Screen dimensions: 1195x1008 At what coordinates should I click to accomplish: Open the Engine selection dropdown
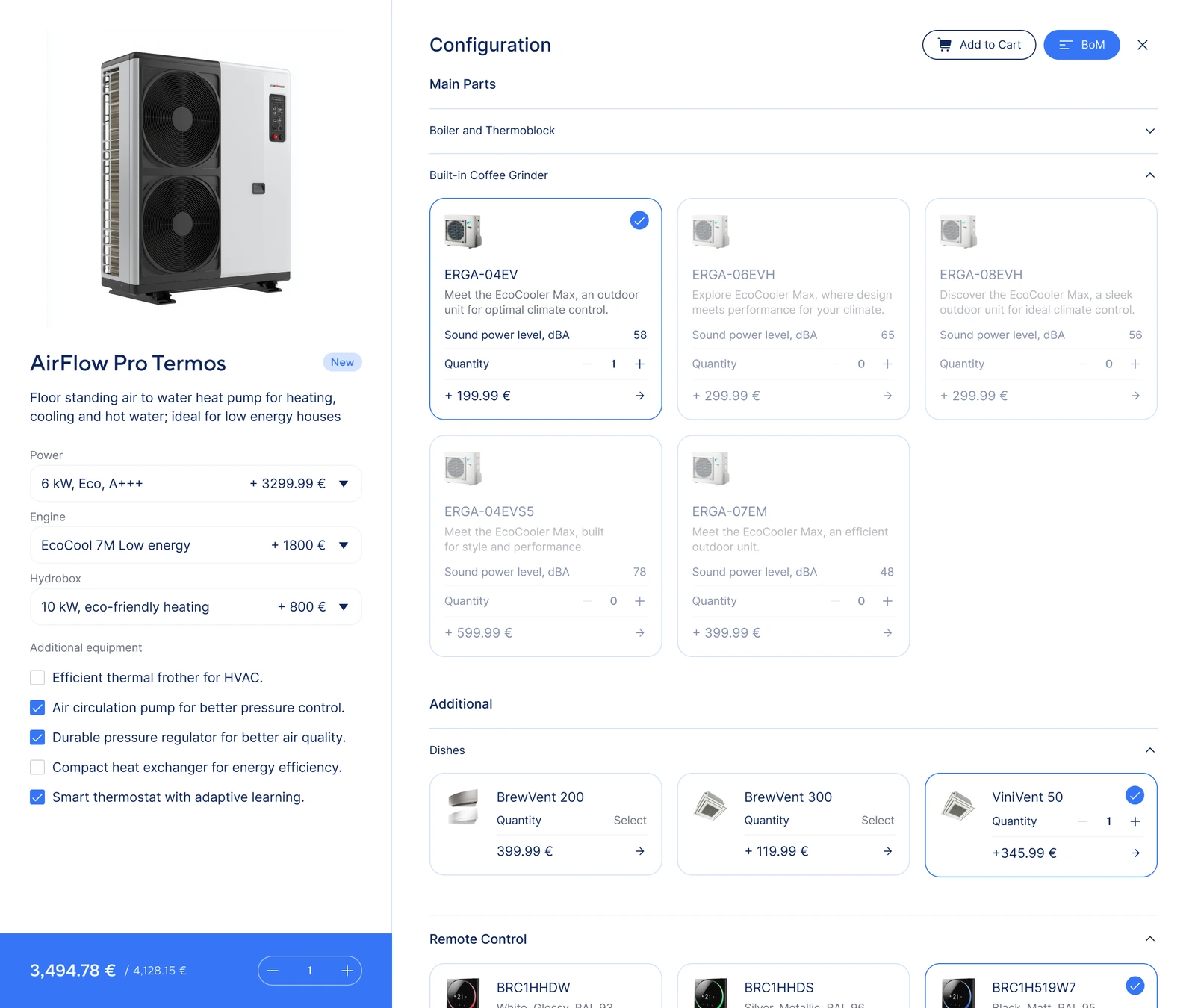point(344,545)
